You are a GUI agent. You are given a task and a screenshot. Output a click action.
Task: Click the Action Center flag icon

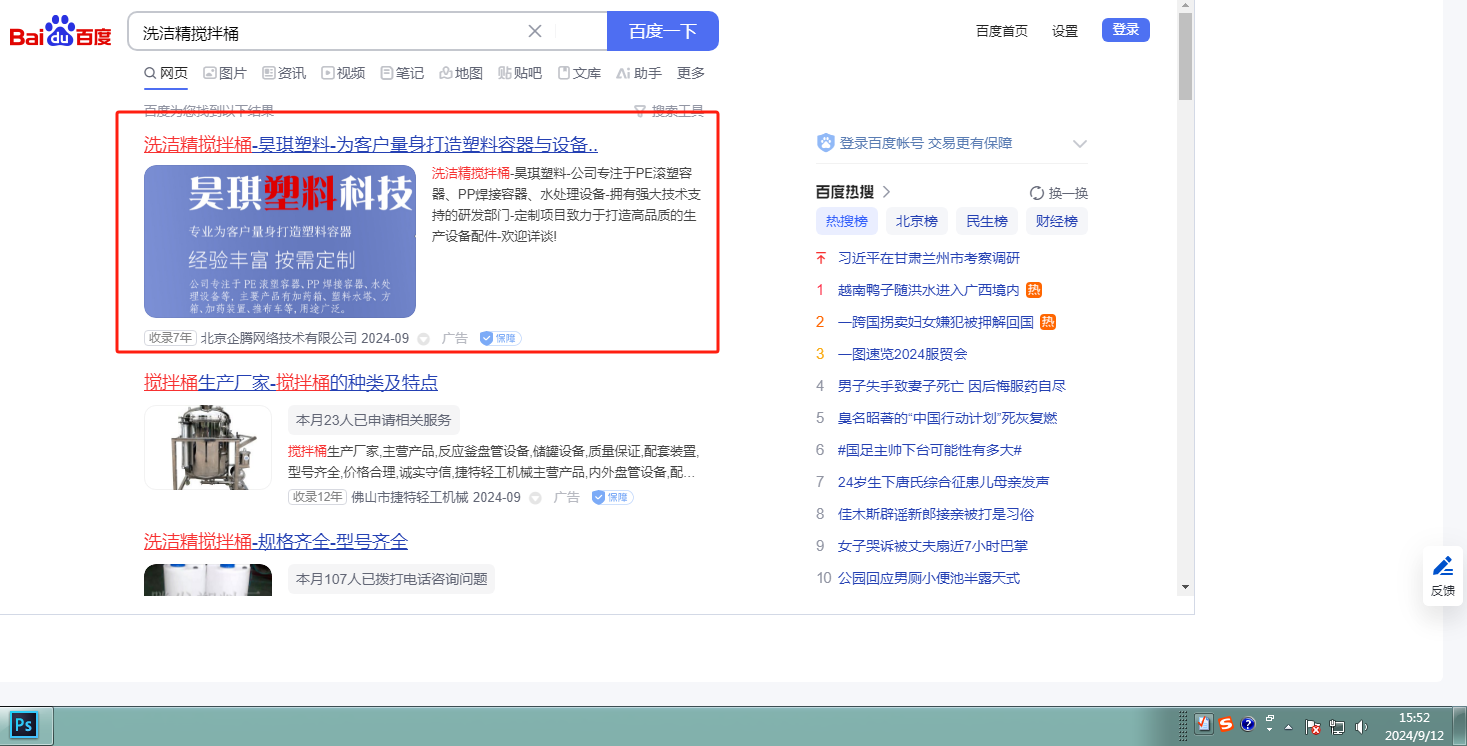[1314, 726]
